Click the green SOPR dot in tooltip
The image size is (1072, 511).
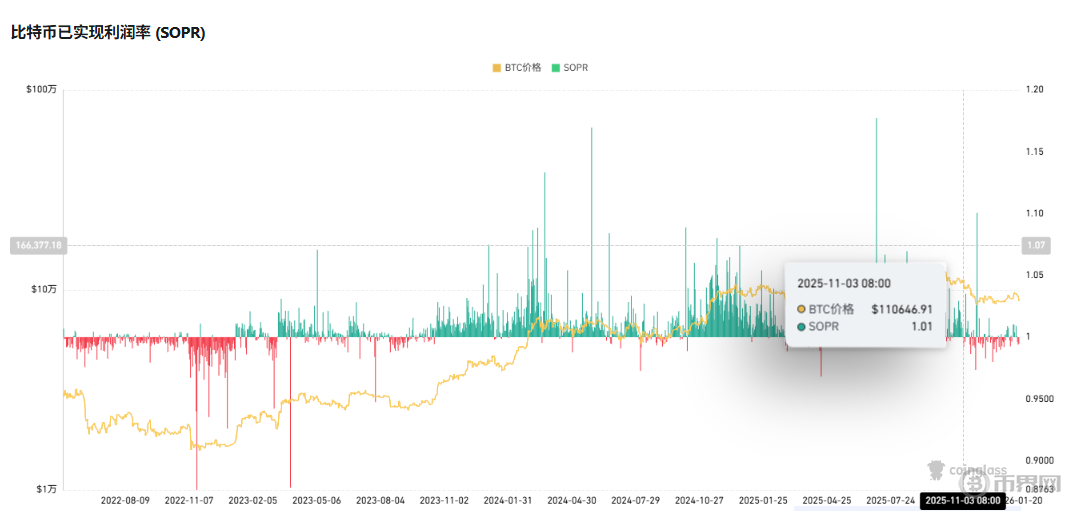pyautogui.click(x=802, y=326)
